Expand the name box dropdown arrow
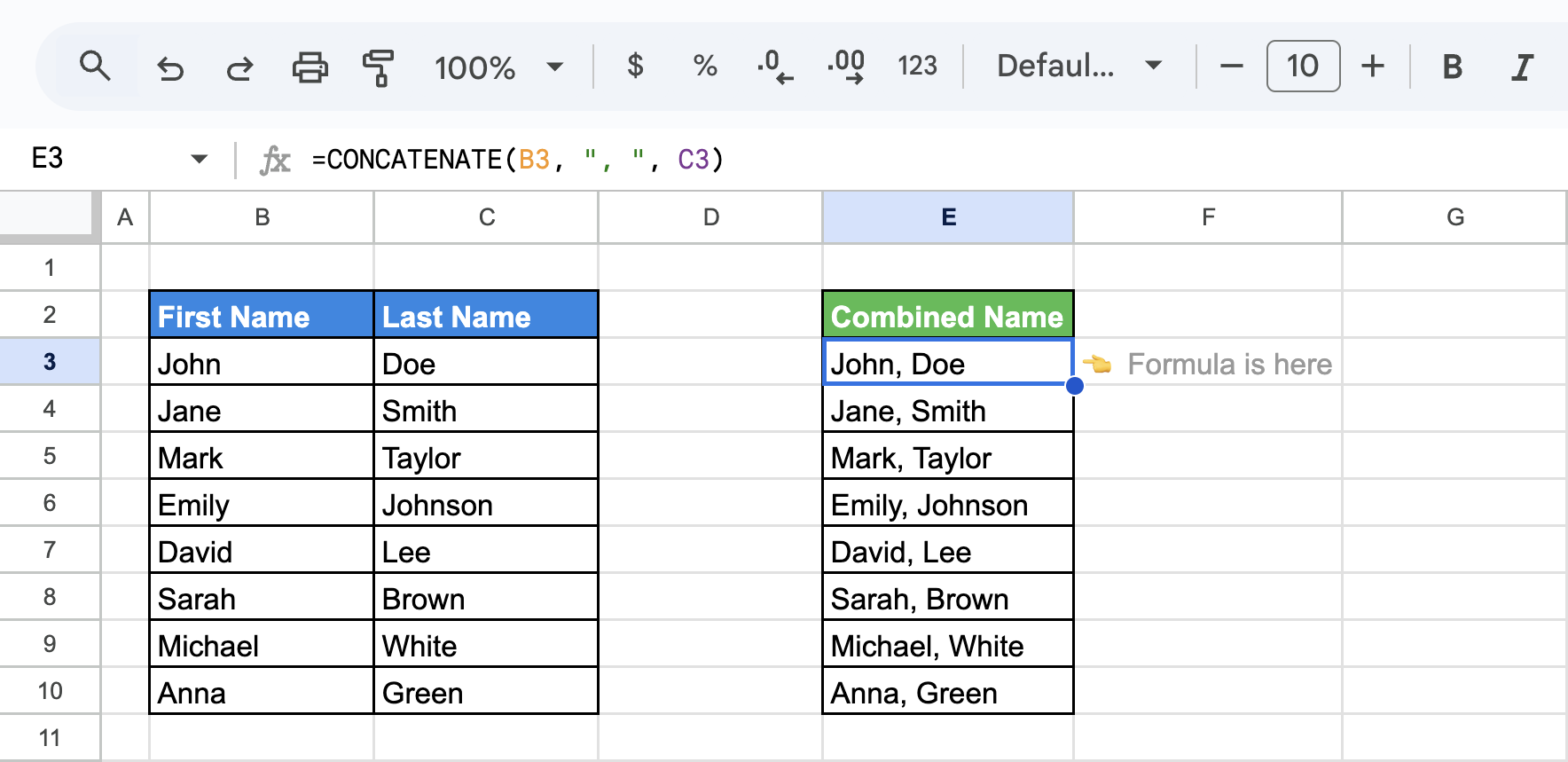Screen dimensions: 1568x762 (x=199, y=160)
